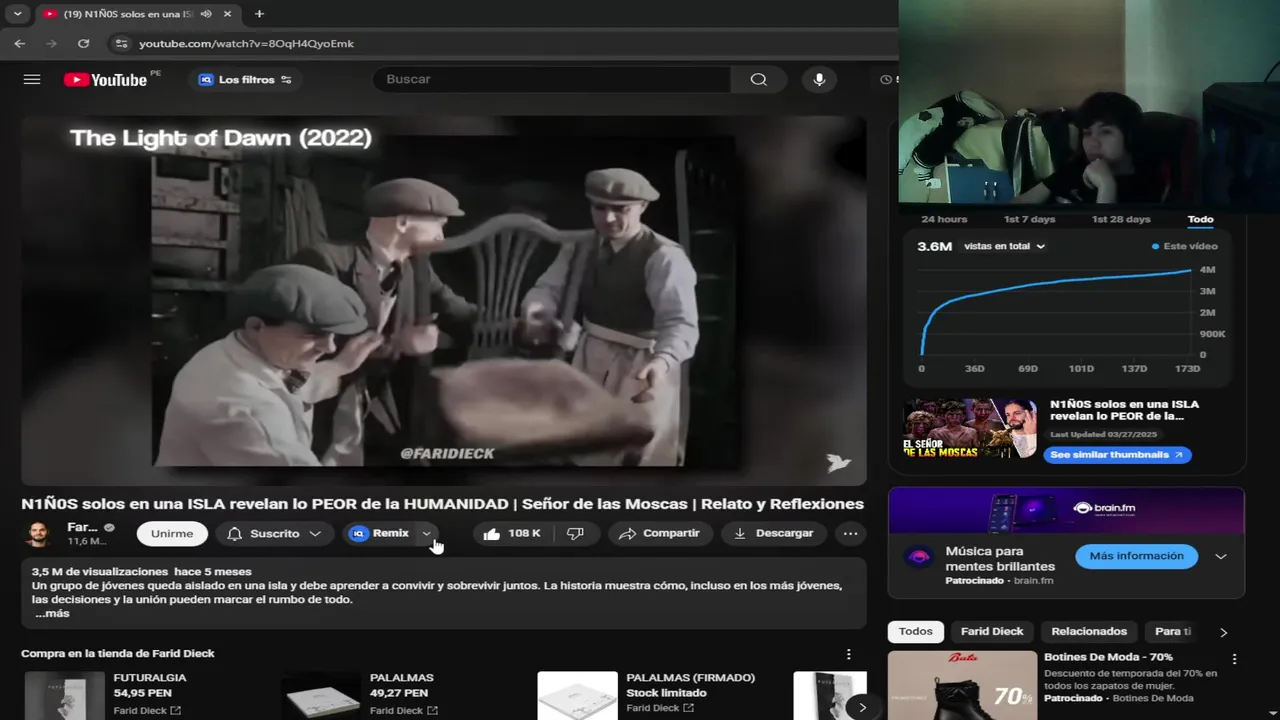The image size is (1280, 720).
Task: Click the brain.fm sponsor logo icon
Action: coord(918,557)
